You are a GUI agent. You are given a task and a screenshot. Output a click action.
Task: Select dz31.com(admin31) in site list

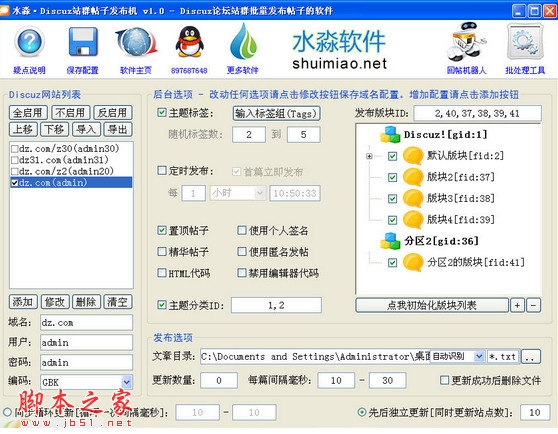71,160
